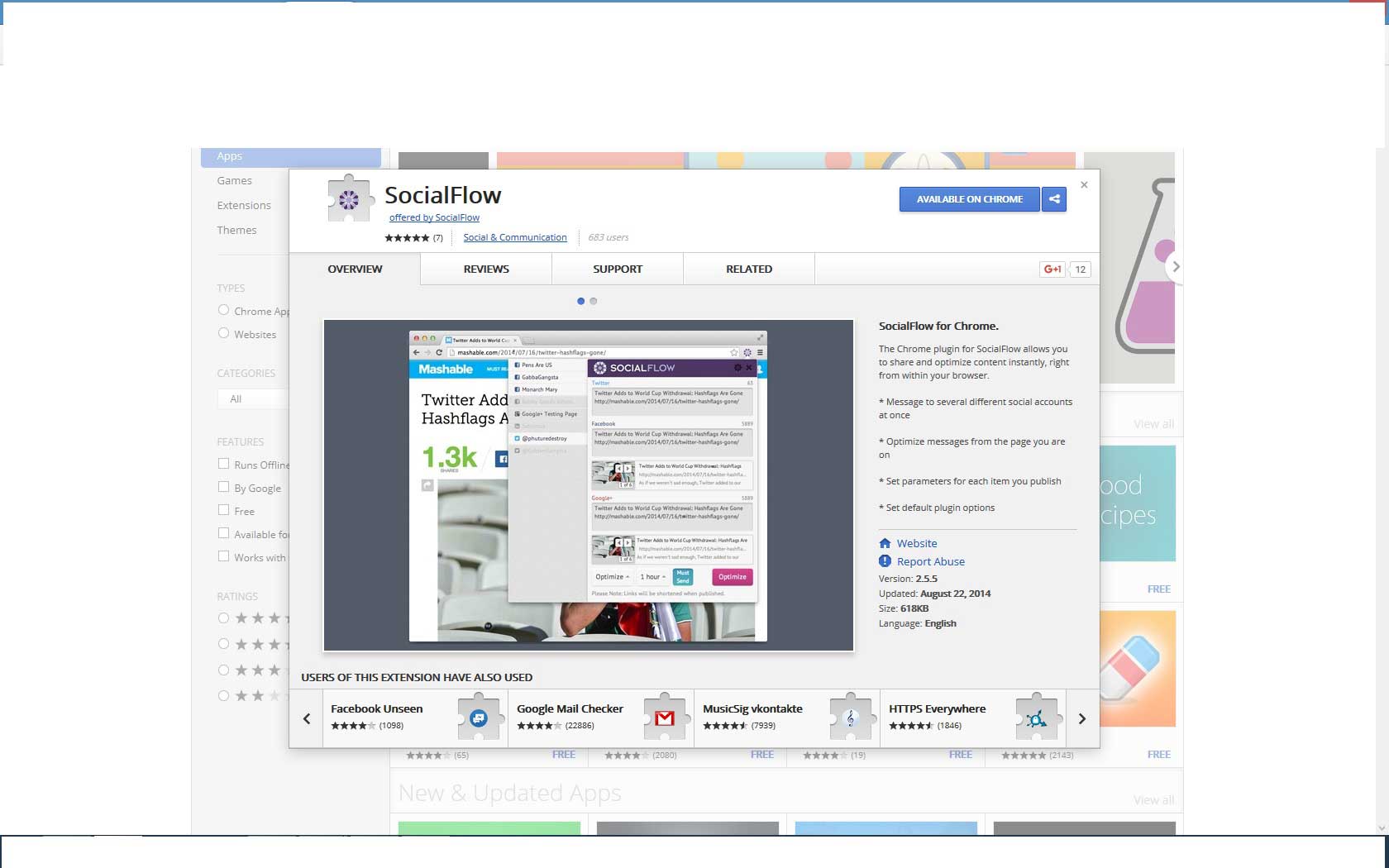Select the four-star ratings radio button

pos(223,644)
